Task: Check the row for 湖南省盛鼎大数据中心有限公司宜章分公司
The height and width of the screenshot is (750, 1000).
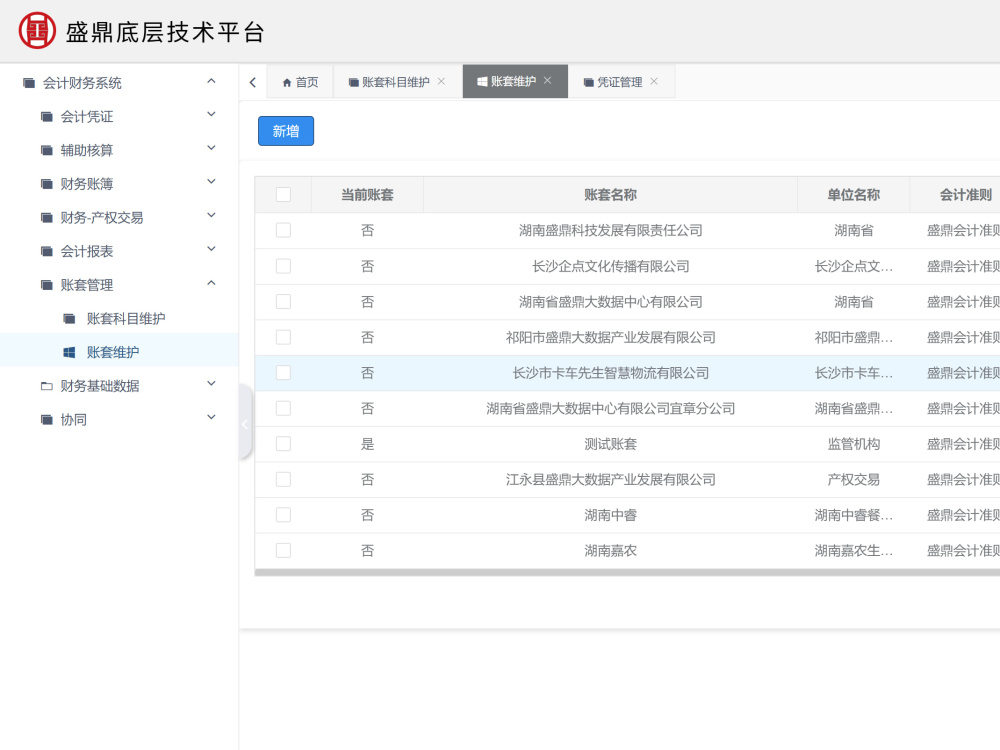Action: point(283,408)
